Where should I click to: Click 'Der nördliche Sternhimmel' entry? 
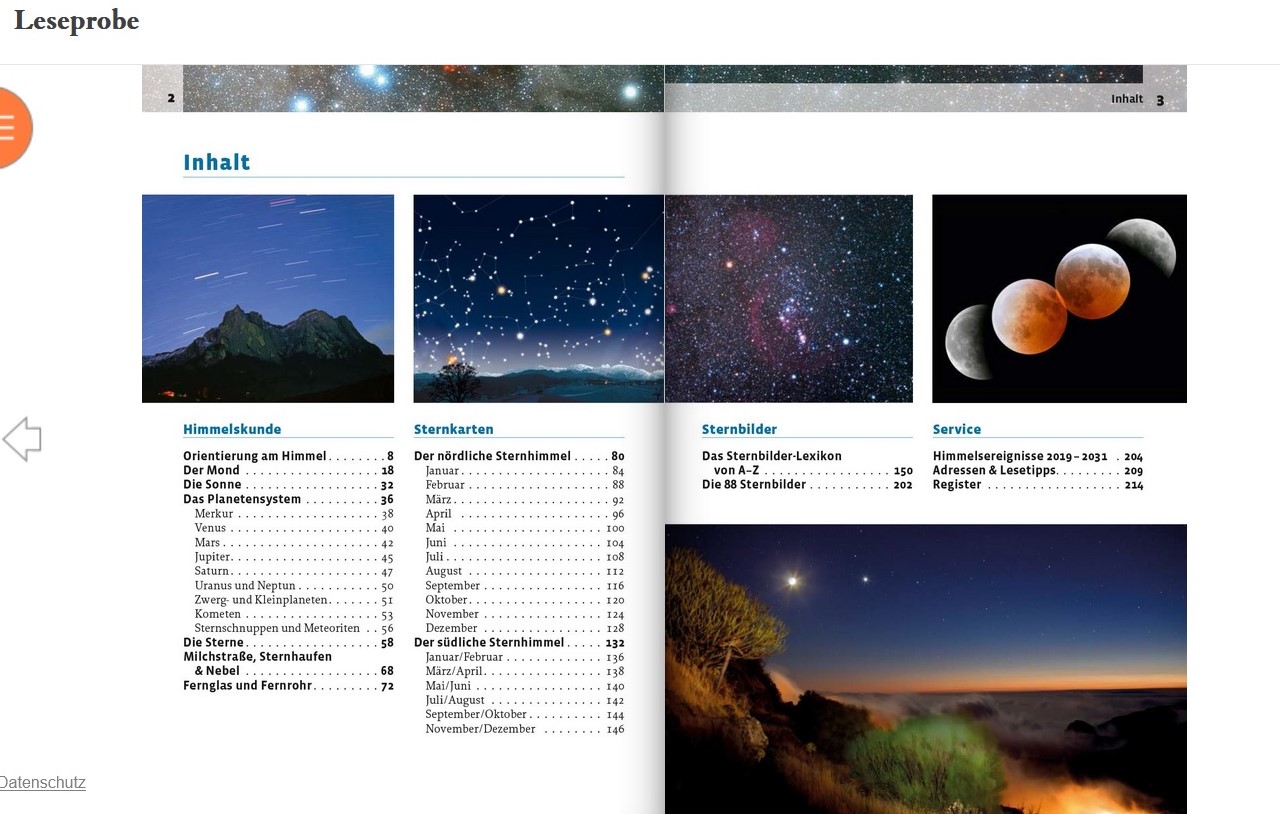coord(492,456)
